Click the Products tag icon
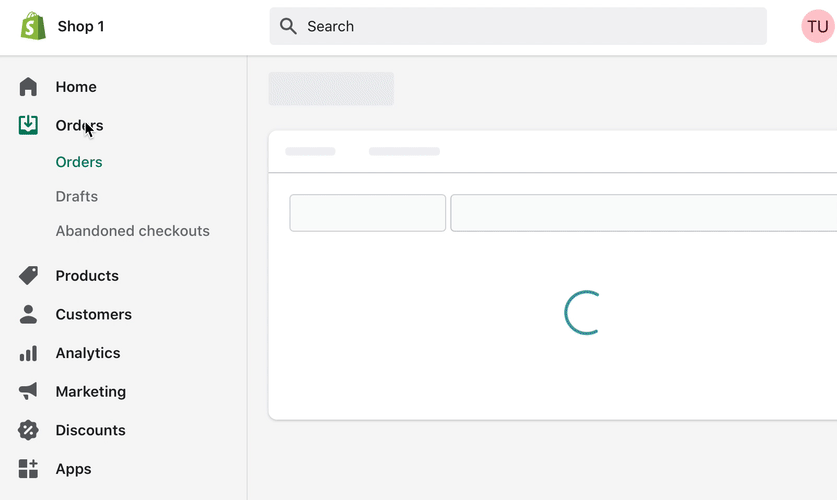This screenshot has width=837, height=500. point(28,275)
